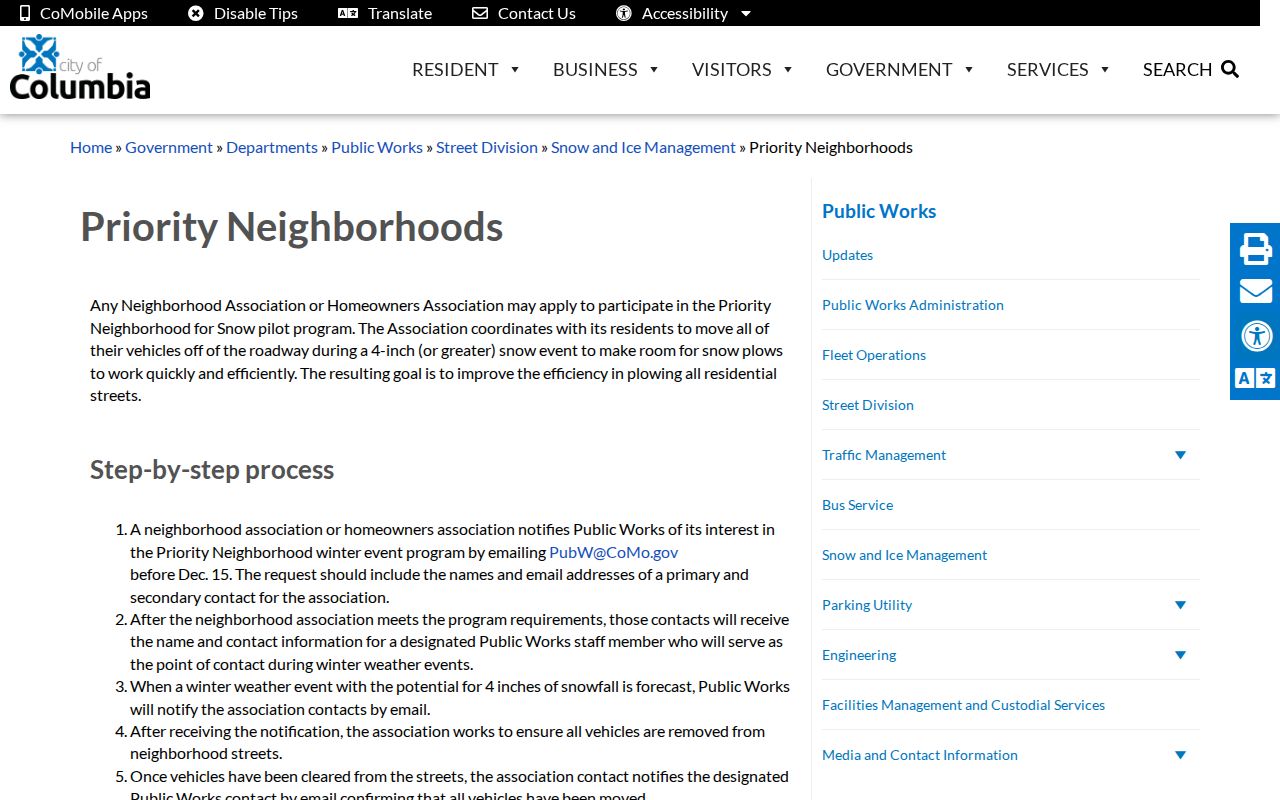Open Bus Service sidebar link
Viewport: 1280px width, 800px height.
click(x=858, y=505)
